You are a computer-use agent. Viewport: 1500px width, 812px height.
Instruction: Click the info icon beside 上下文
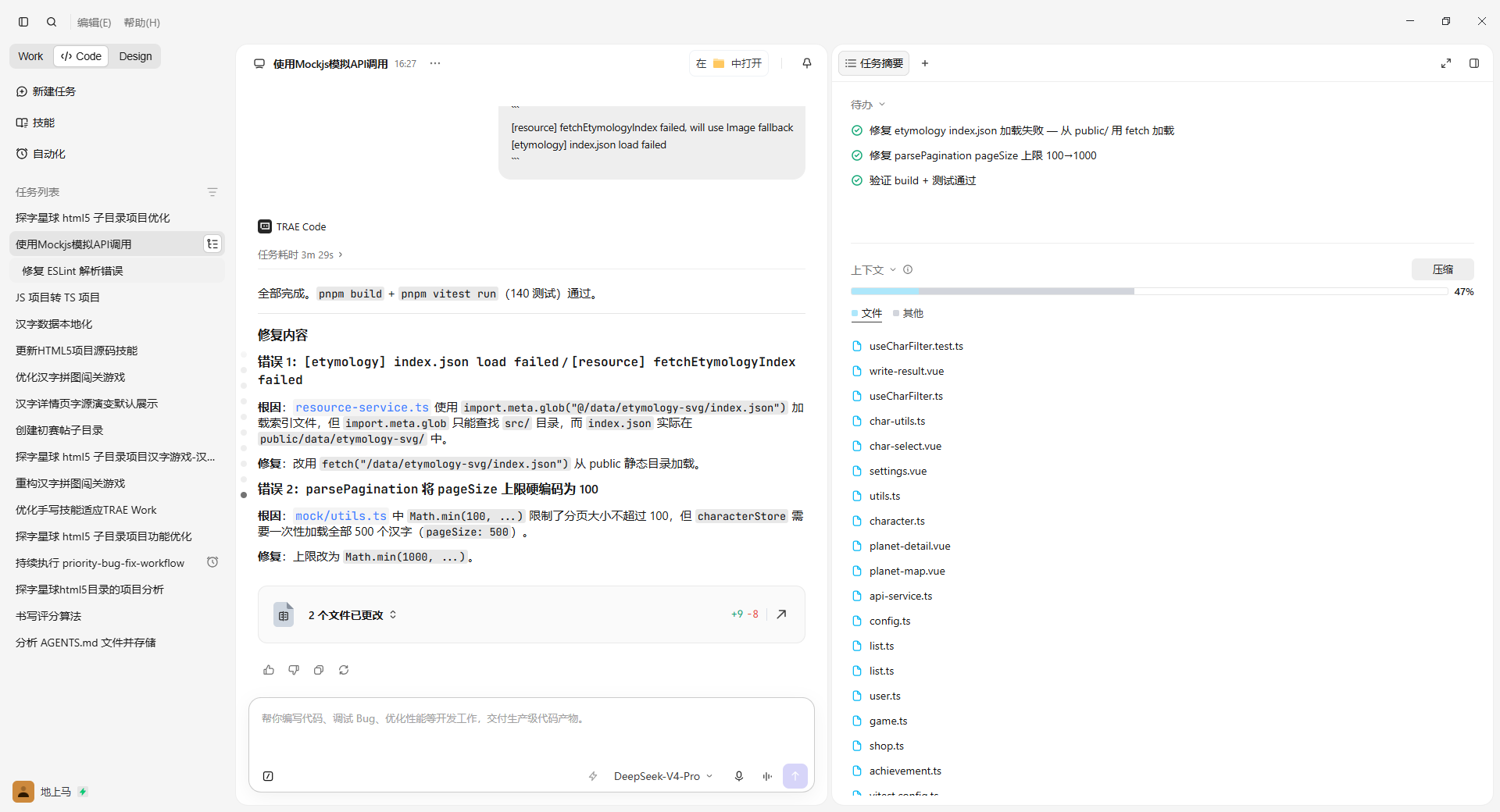pyautogui.click(x=908, y=269)
